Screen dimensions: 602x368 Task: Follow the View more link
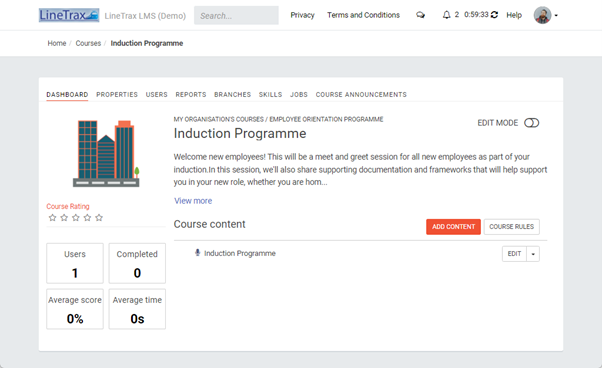[193, 201]
